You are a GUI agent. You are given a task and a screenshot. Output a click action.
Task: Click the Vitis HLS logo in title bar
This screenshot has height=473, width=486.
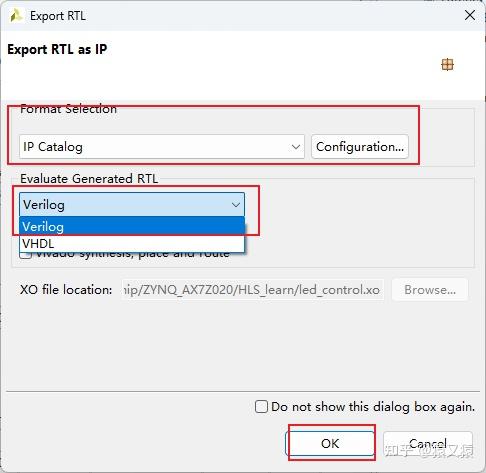(15, 16)
